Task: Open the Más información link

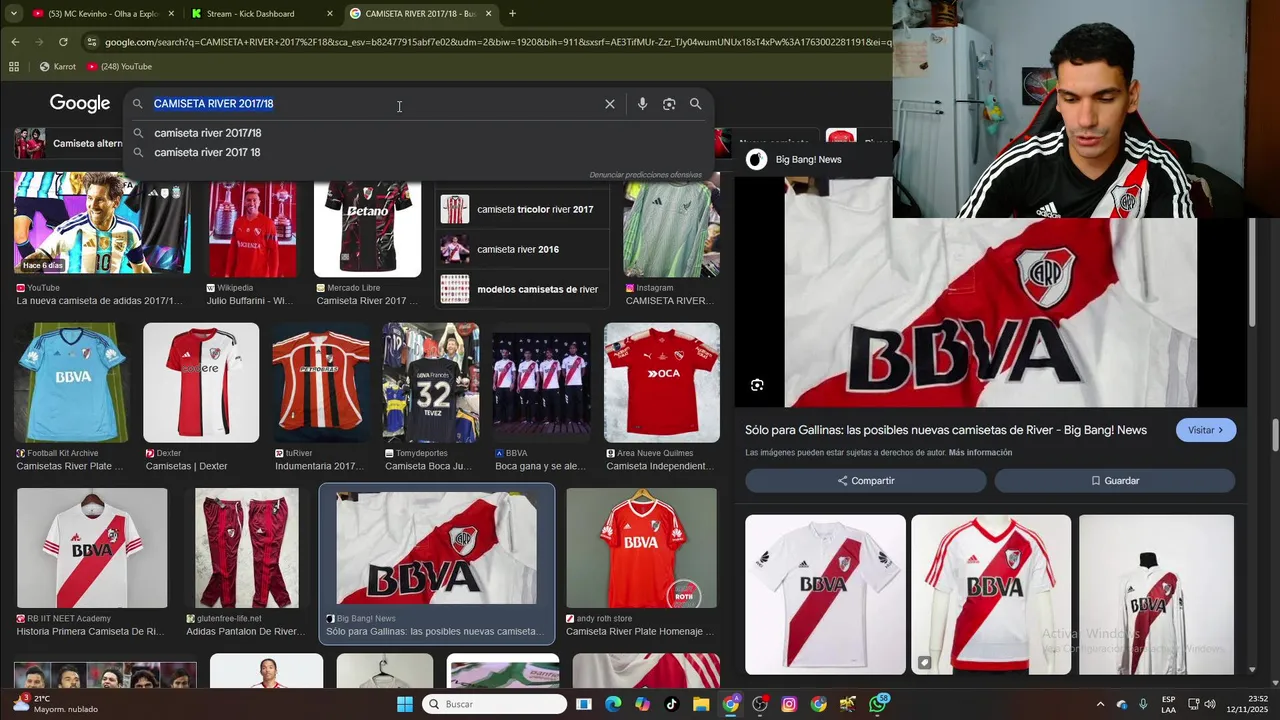Action: tap(980, 453)
